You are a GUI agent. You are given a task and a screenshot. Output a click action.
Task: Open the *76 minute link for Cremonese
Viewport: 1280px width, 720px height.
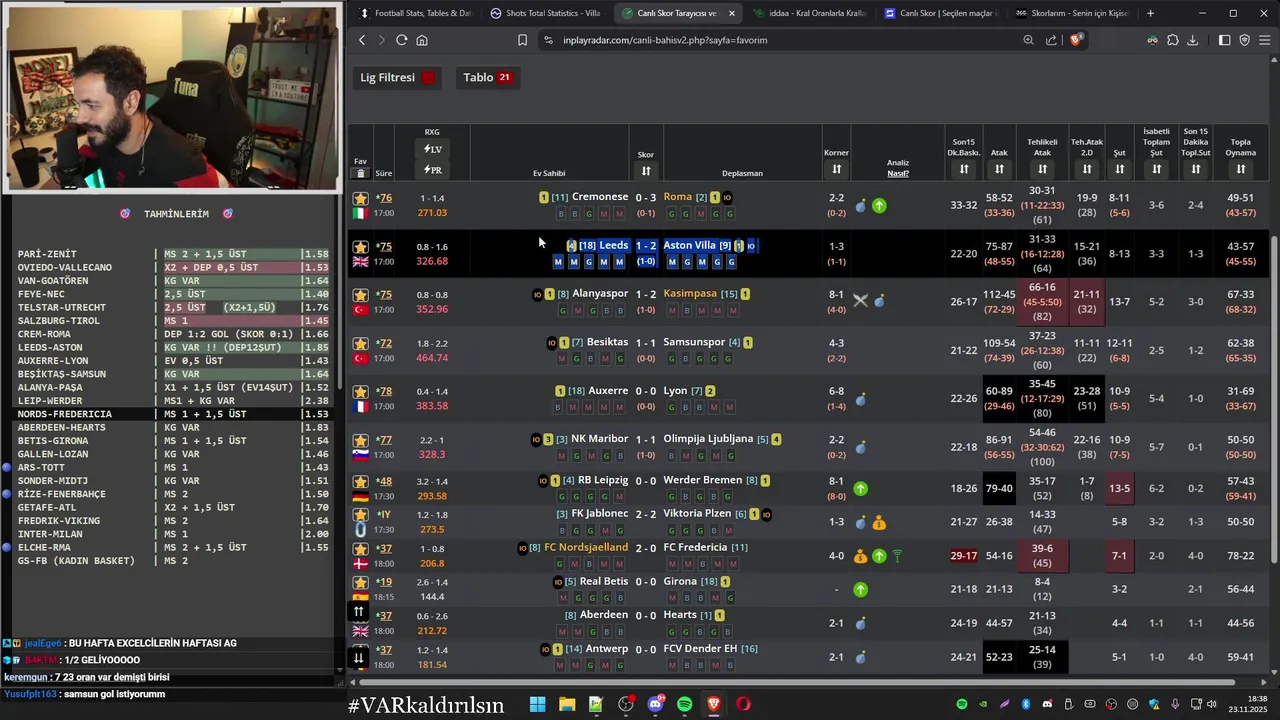[384, 198]
